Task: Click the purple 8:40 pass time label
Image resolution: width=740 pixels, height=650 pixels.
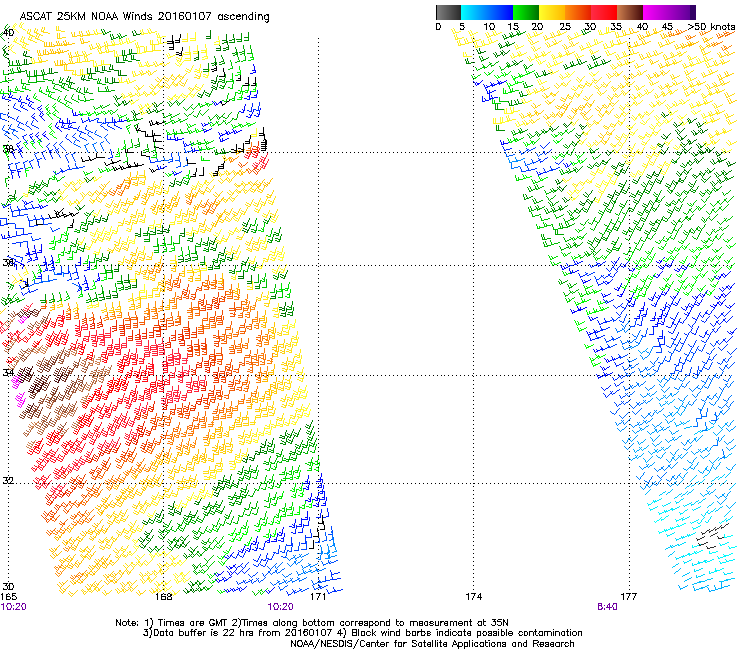Action: (x=607, y=607)
